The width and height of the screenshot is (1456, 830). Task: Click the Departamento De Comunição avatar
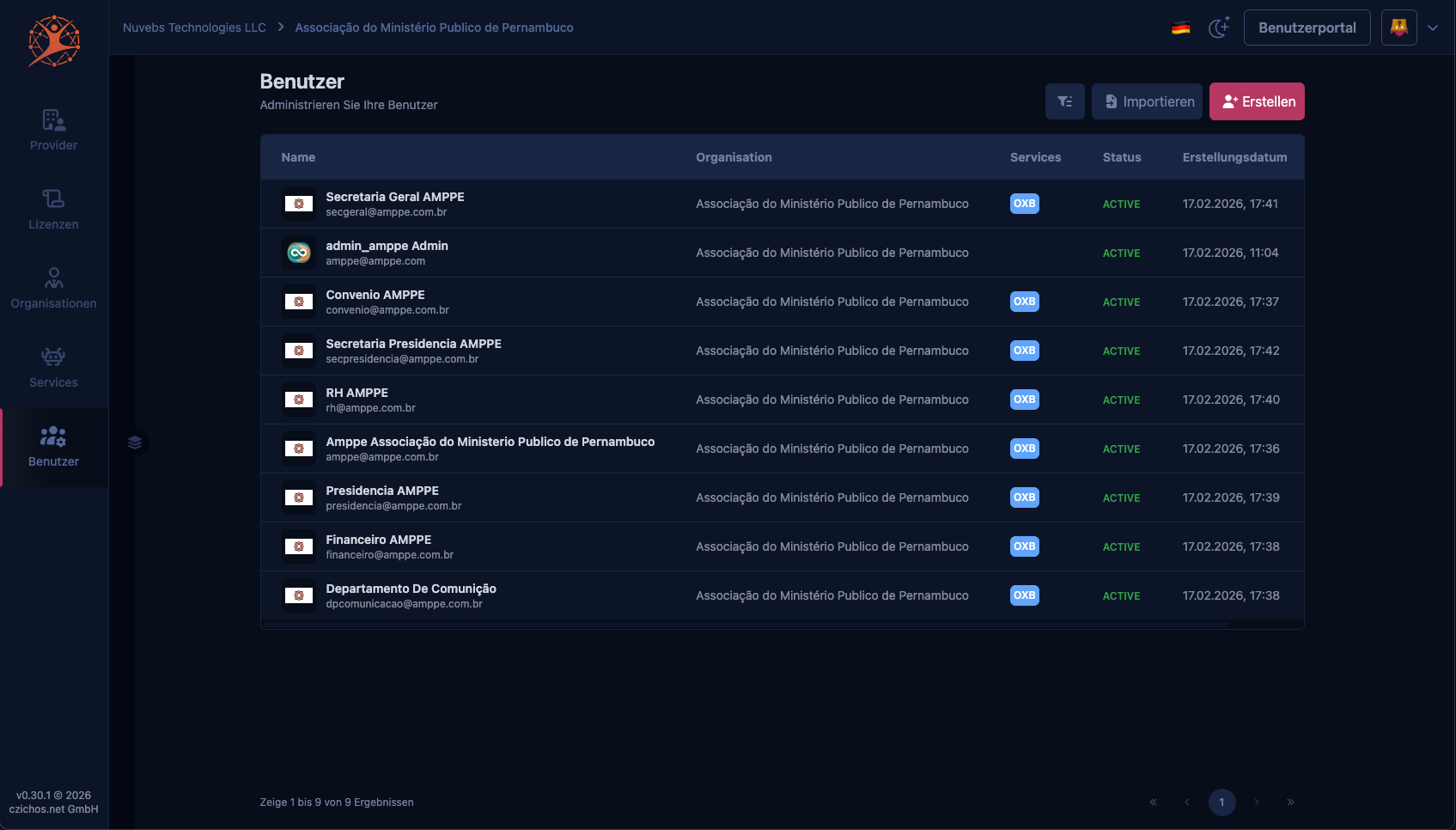(x=299, y=595)
